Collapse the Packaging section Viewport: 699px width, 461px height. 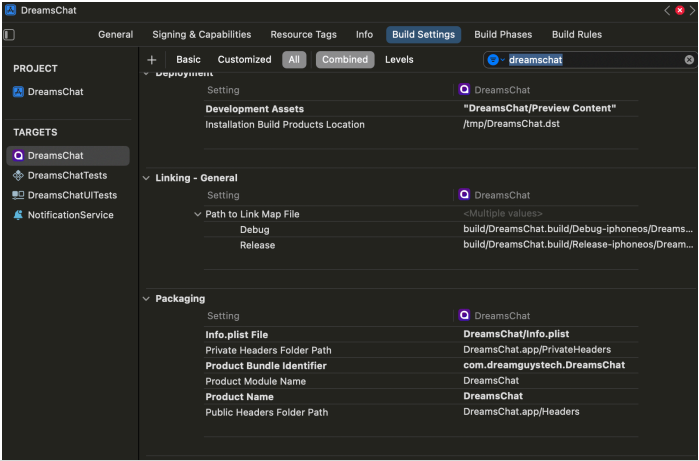[x=146, y=299]
